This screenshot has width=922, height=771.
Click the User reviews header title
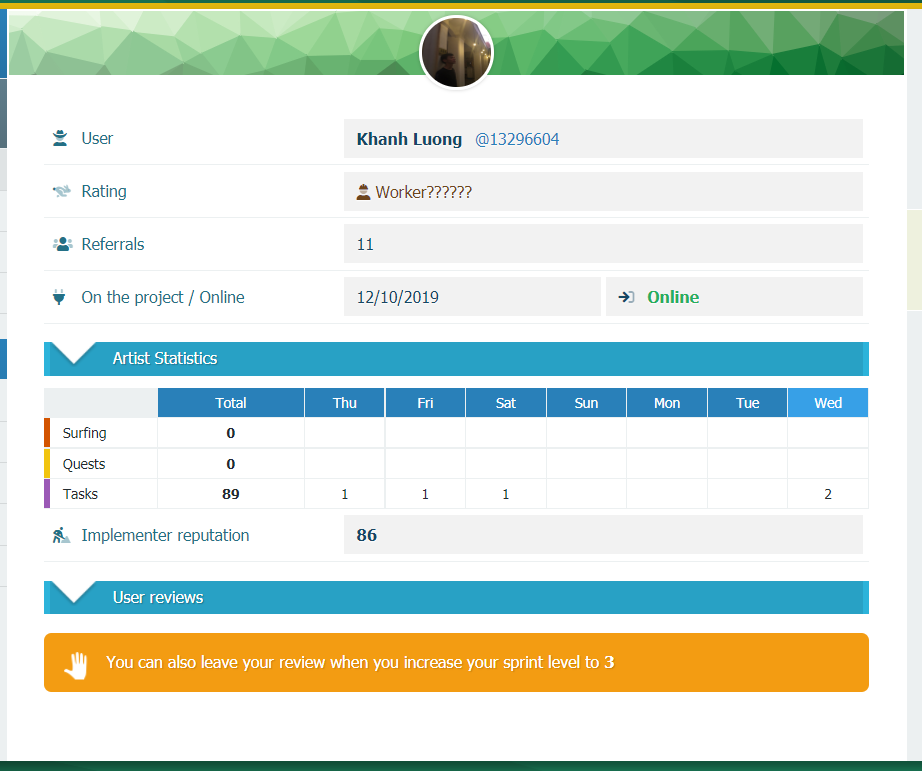click(158, 597)
